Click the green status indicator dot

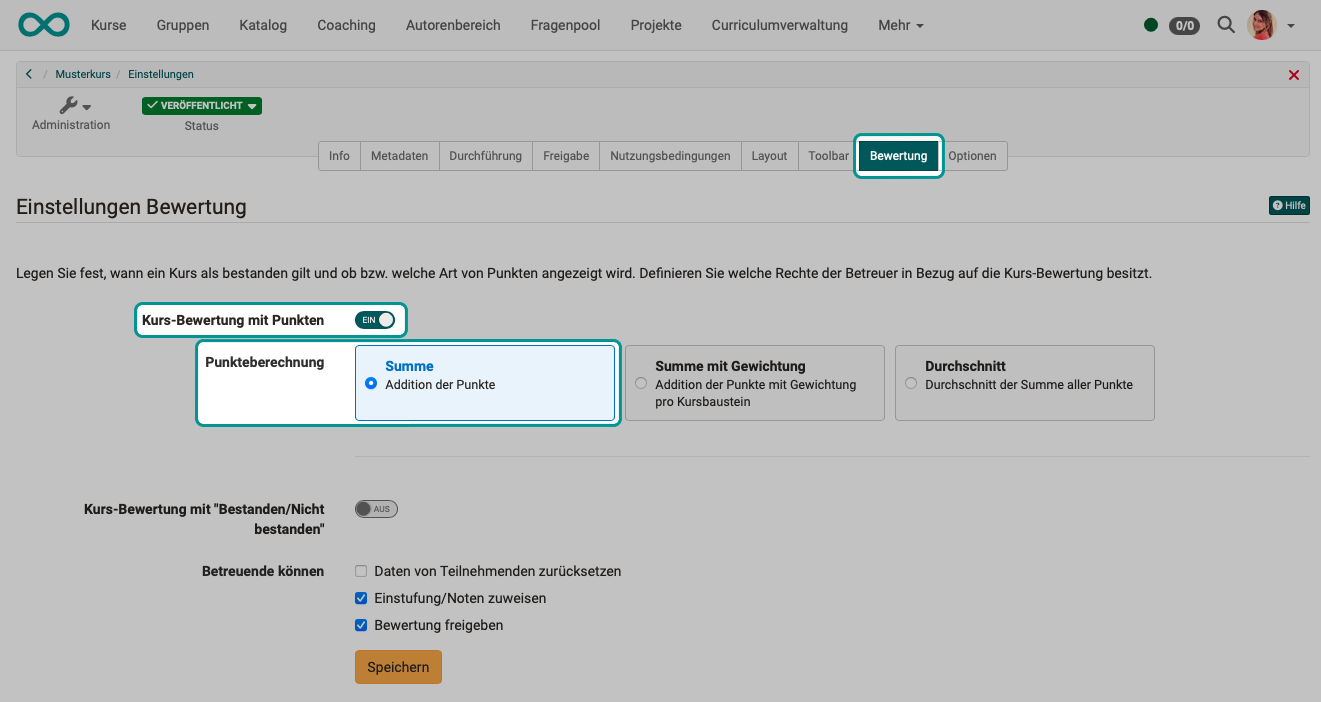click(x=1150, y=25)
